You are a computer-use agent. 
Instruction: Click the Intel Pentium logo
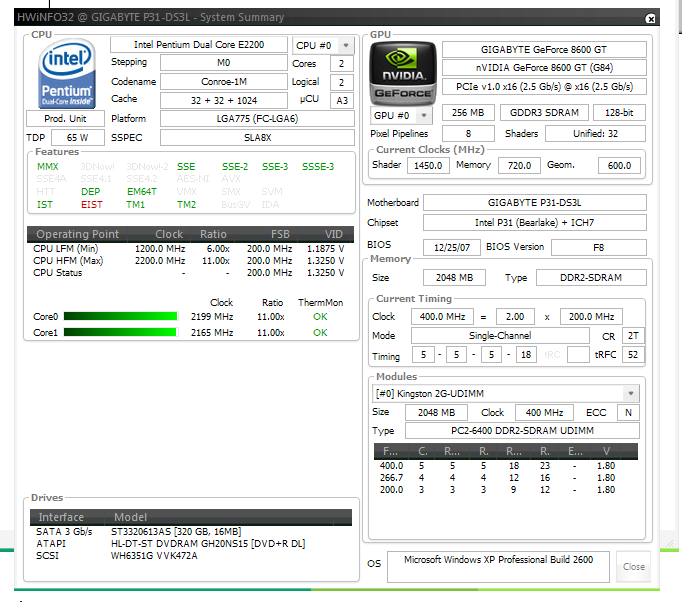click(67, 73)
